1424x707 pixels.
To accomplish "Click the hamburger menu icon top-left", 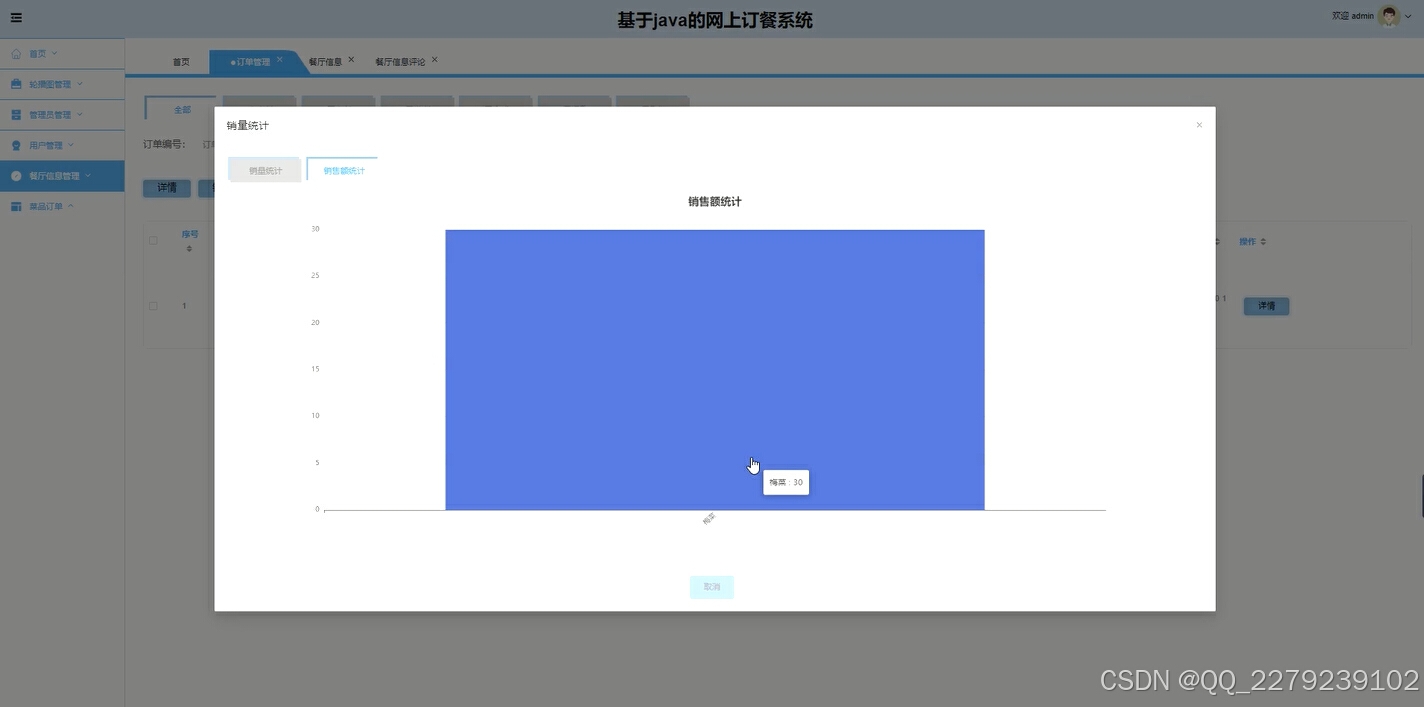I will click(x=17, y=17).
